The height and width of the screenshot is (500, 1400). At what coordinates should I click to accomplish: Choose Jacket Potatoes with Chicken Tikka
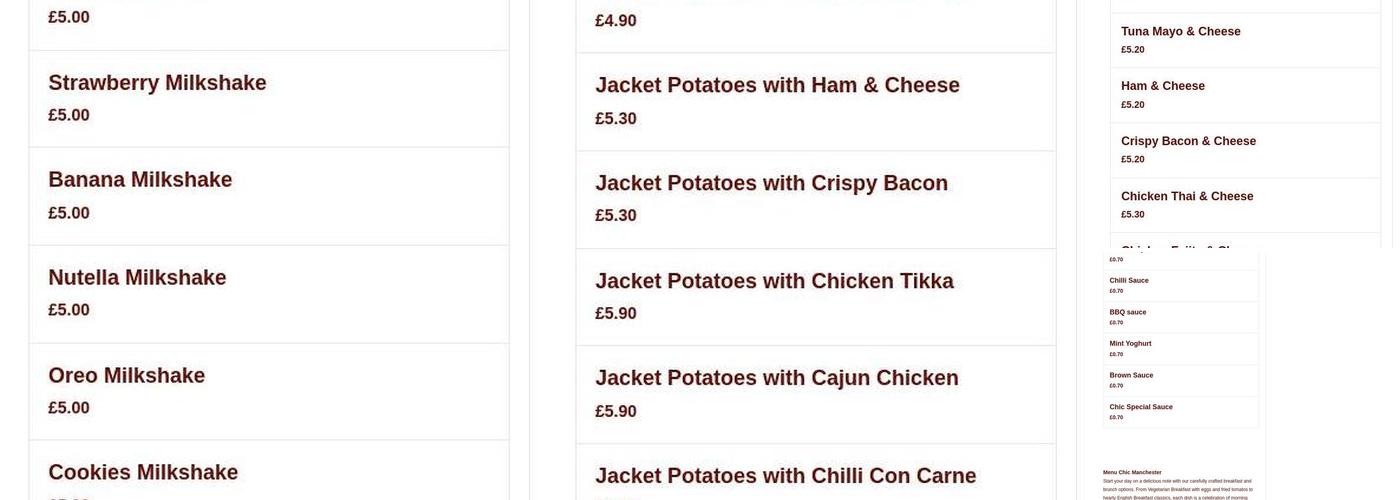774,282
